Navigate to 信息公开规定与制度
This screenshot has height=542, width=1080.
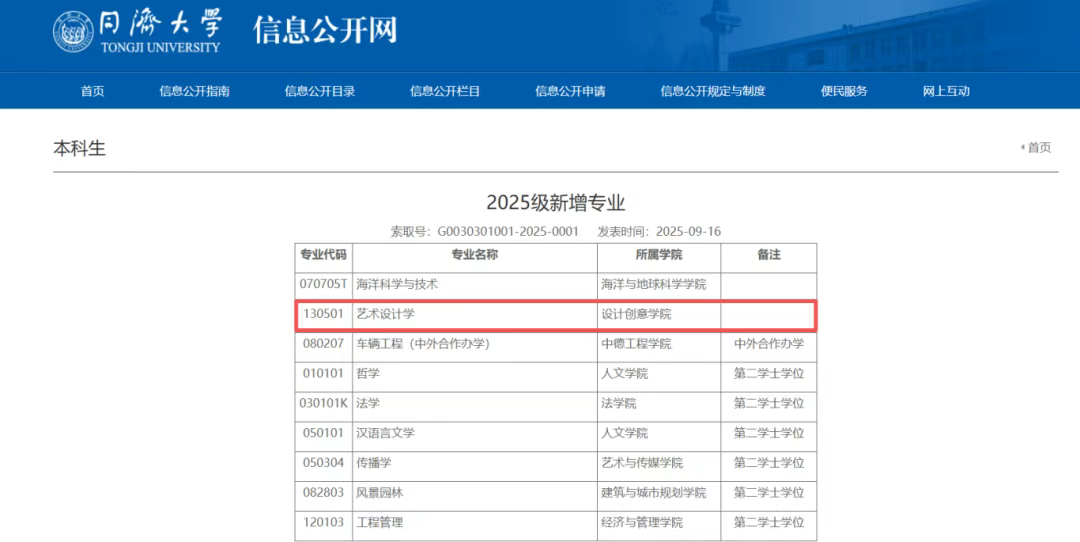pos(712,91)
